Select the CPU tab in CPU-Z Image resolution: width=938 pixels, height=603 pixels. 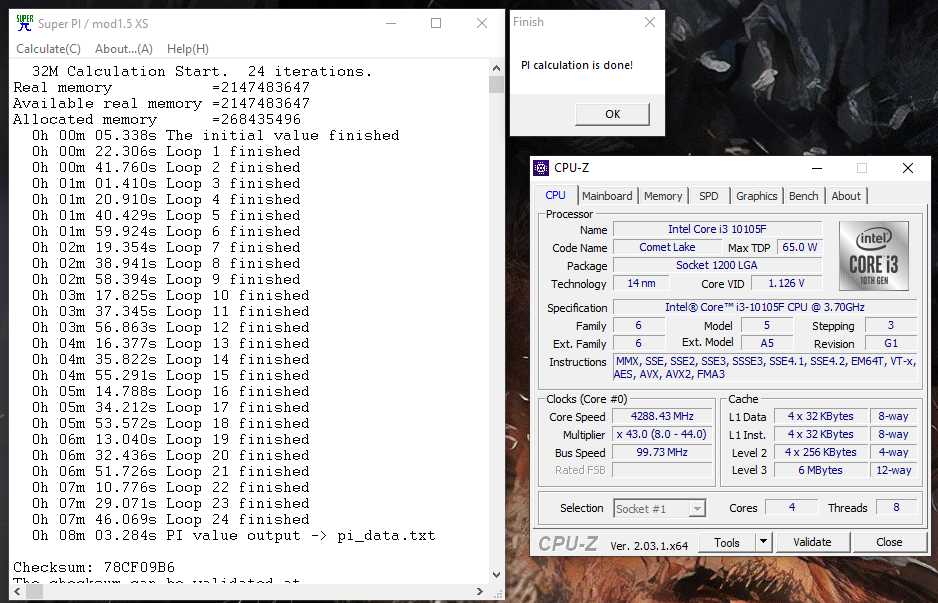point(556,195)
